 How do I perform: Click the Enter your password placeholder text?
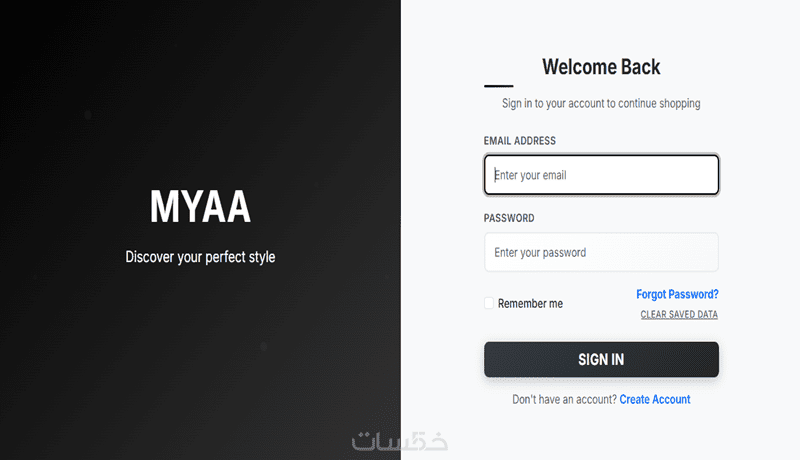pyautogui.click(x=540, y=252)
